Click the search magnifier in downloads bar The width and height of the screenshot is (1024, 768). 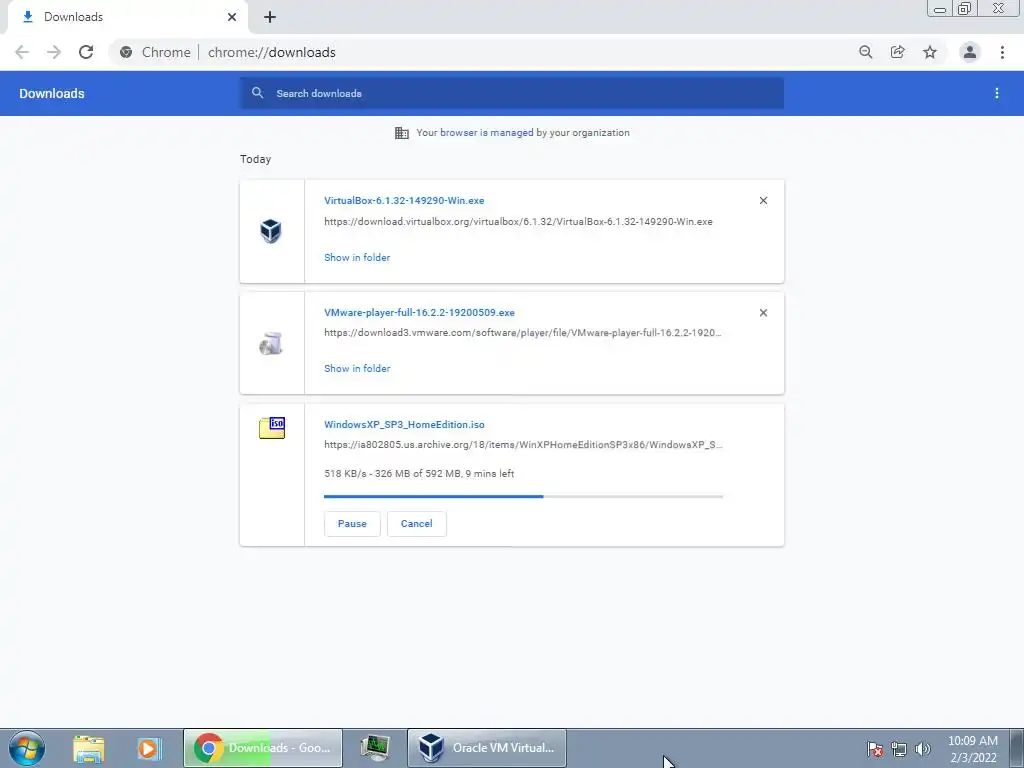pyautogui.click(x=257, y=93)
